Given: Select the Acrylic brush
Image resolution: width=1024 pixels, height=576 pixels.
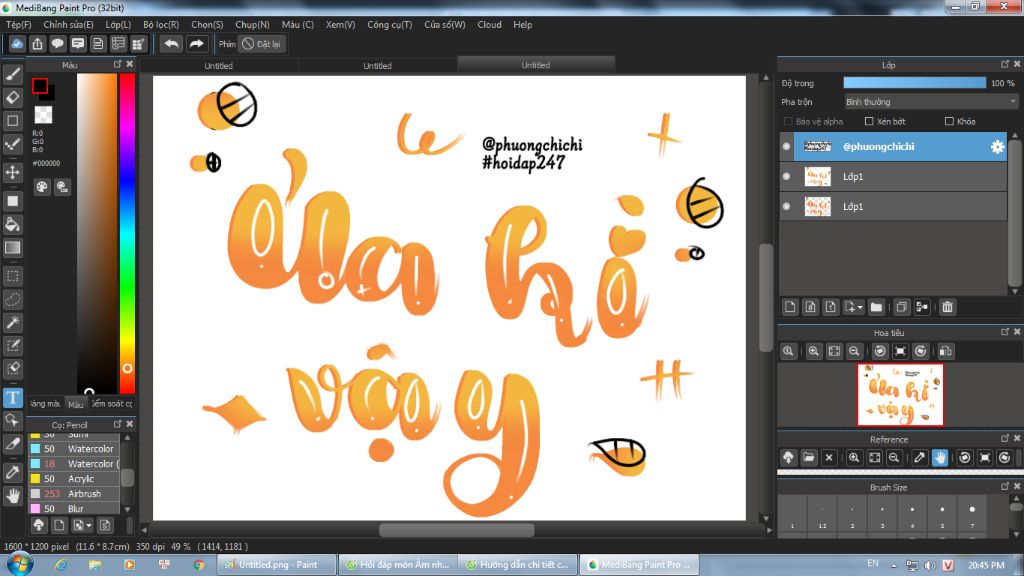Looking at the screenshot, I should point(74,479).
